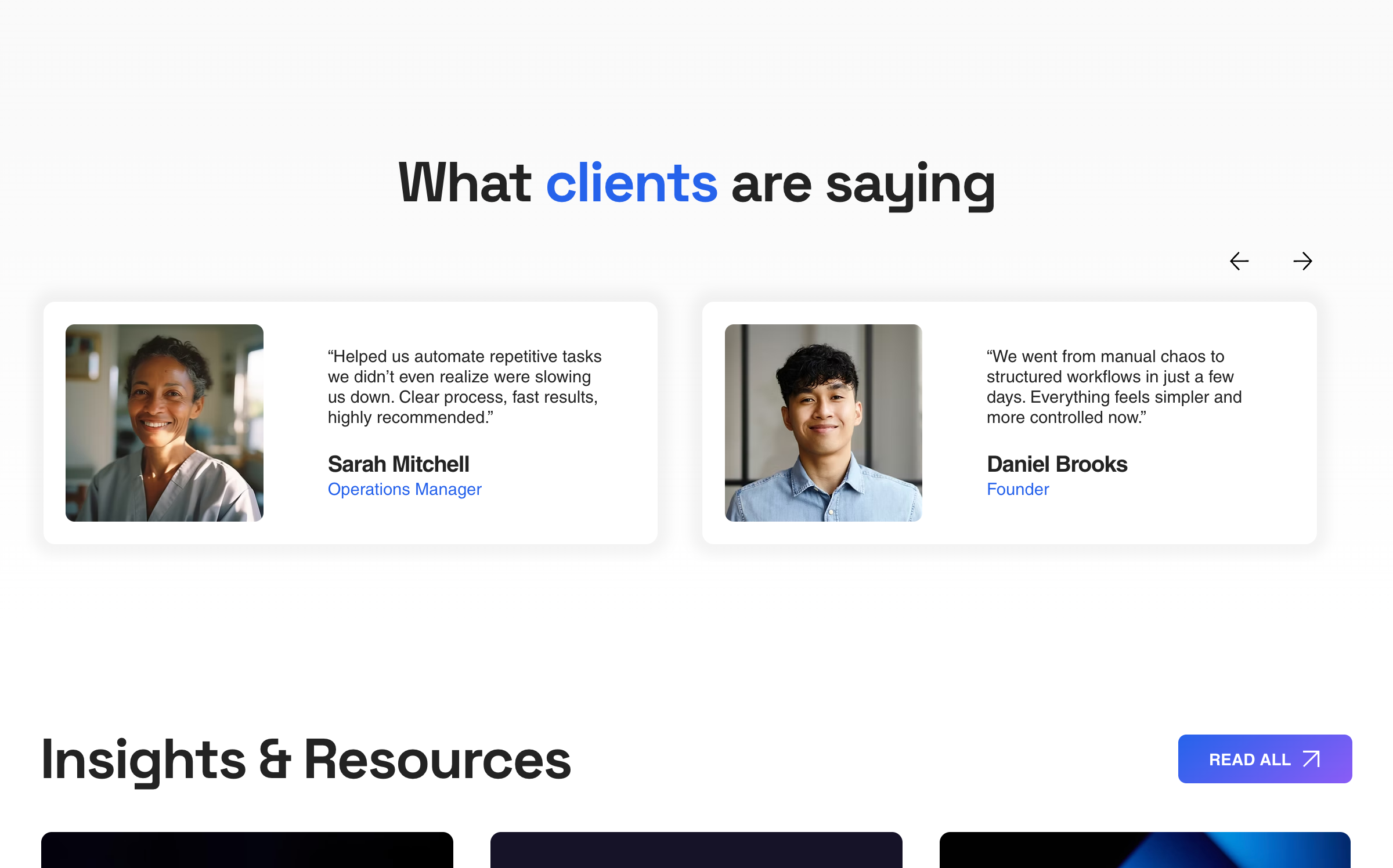Click Sarah Mitchell's quote about automating tasks
The height and width of the screenshot is (868, 1393).
coord(464,386)
